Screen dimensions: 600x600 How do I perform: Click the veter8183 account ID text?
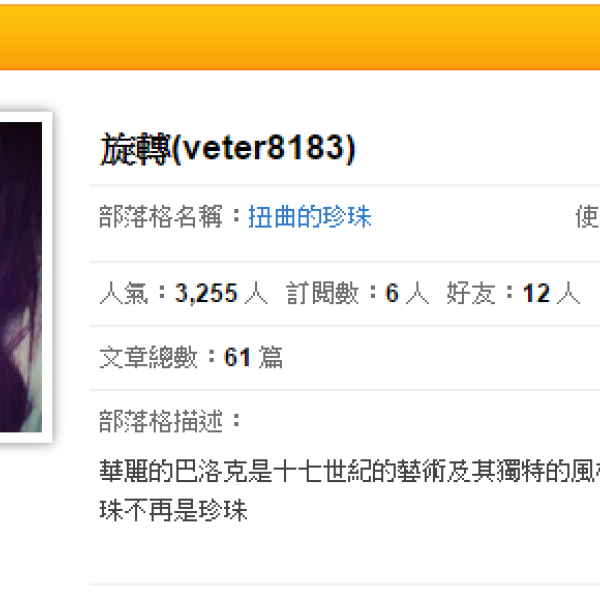(263, 149)
